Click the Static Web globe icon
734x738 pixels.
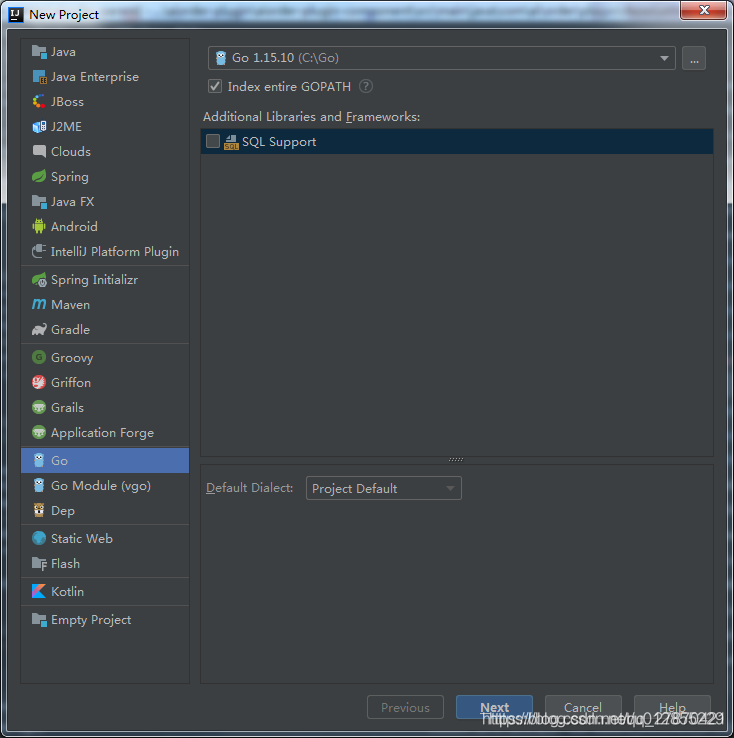(x=39, y=538)
